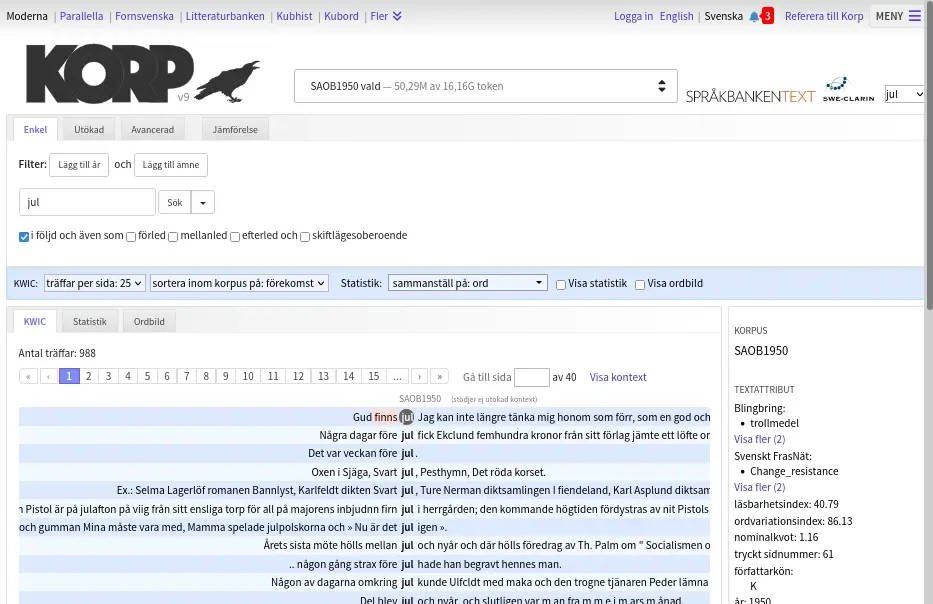Click the Visa kontext link
The image size is (933, 604).
click(618, 377)
